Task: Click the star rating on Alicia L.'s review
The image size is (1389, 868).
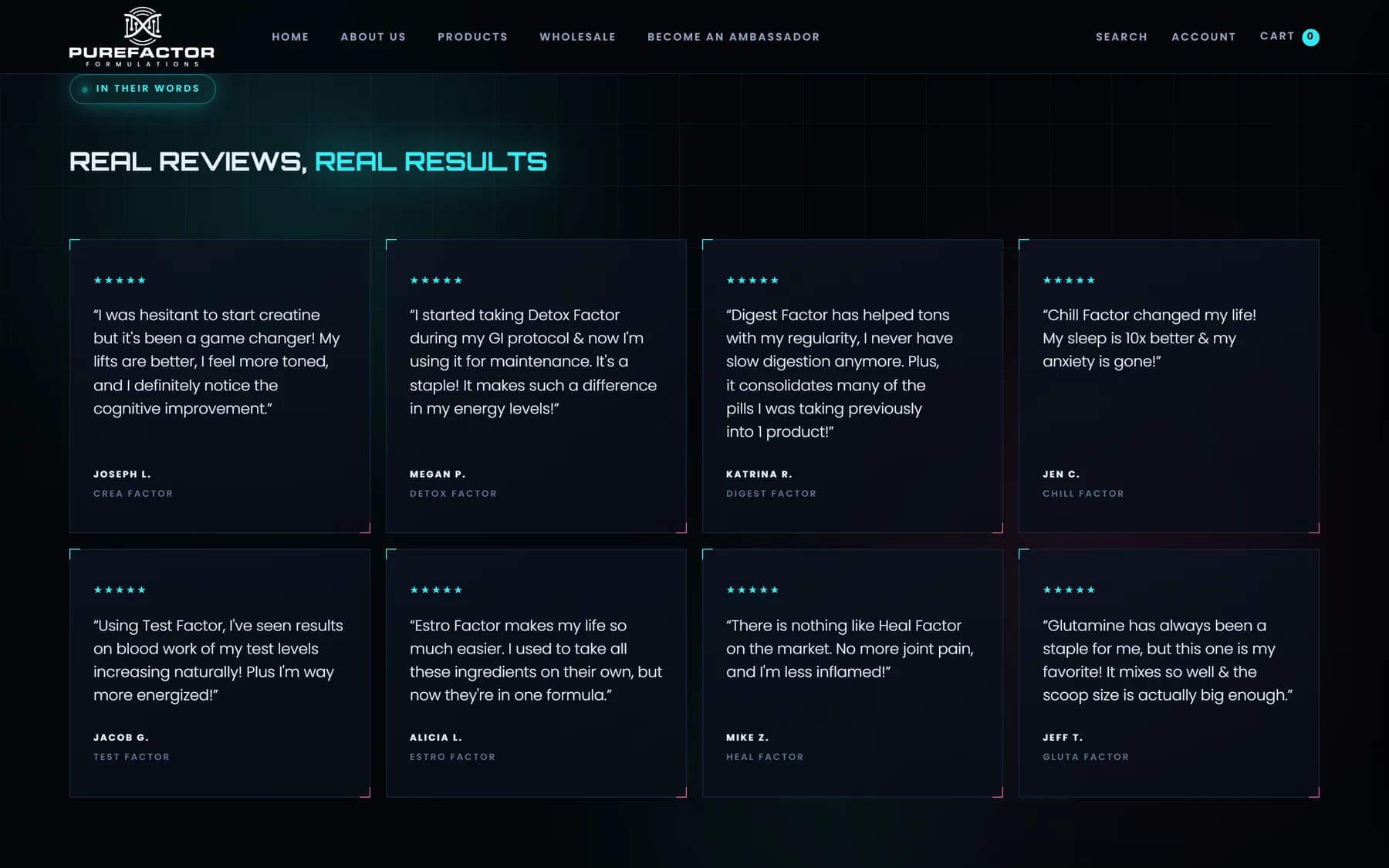Action: point(436,589)
